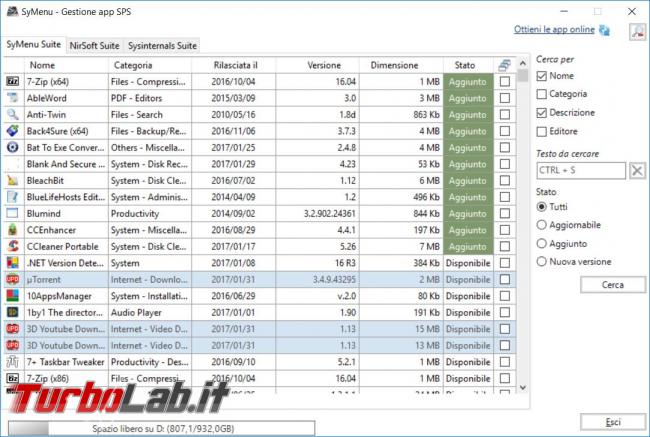Sort by the Nome column header
Image resolution: width=650 pixels, height=437 pixels.
click(66, 65)
